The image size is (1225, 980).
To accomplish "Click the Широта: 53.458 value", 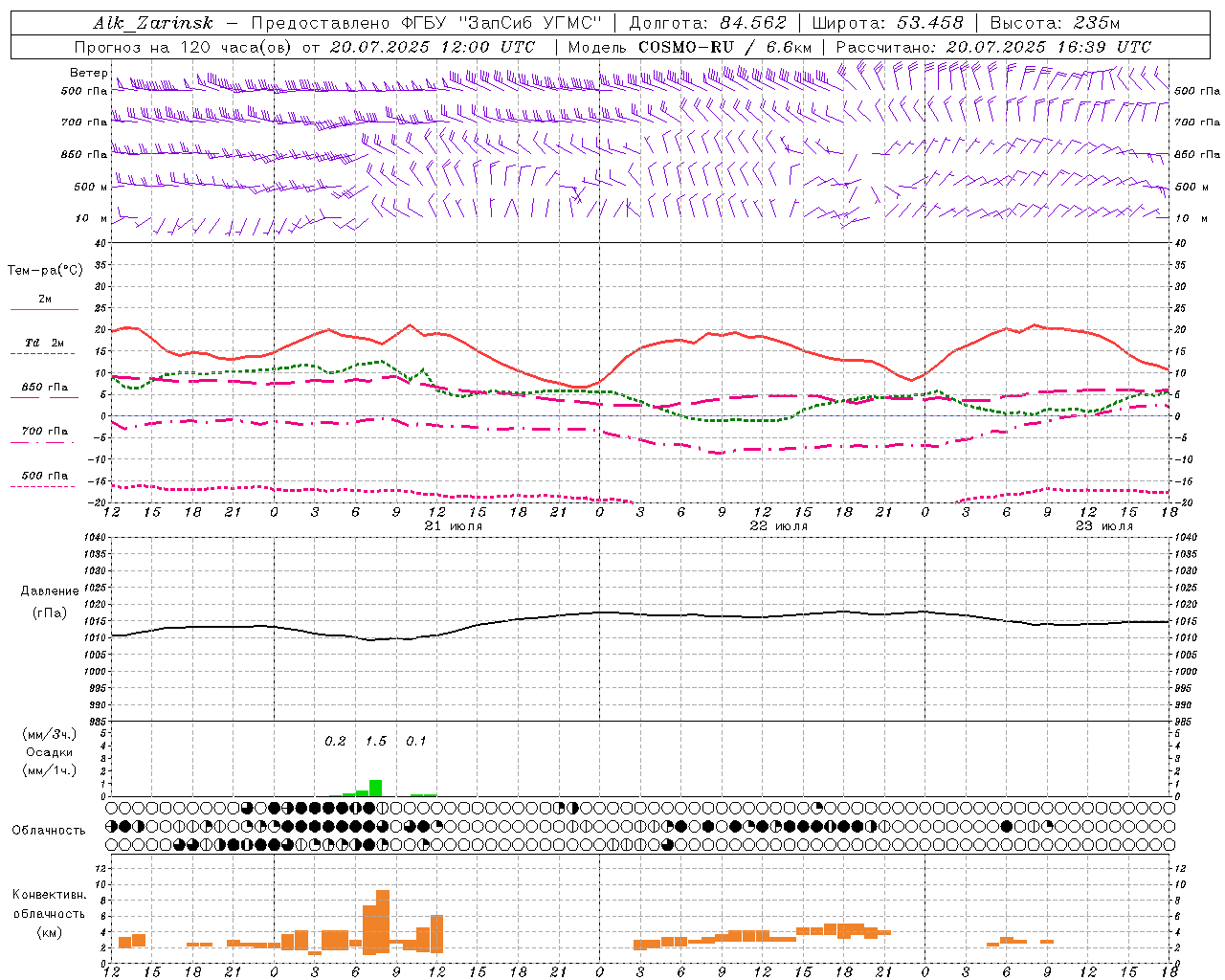I will (x=887, y=23).
